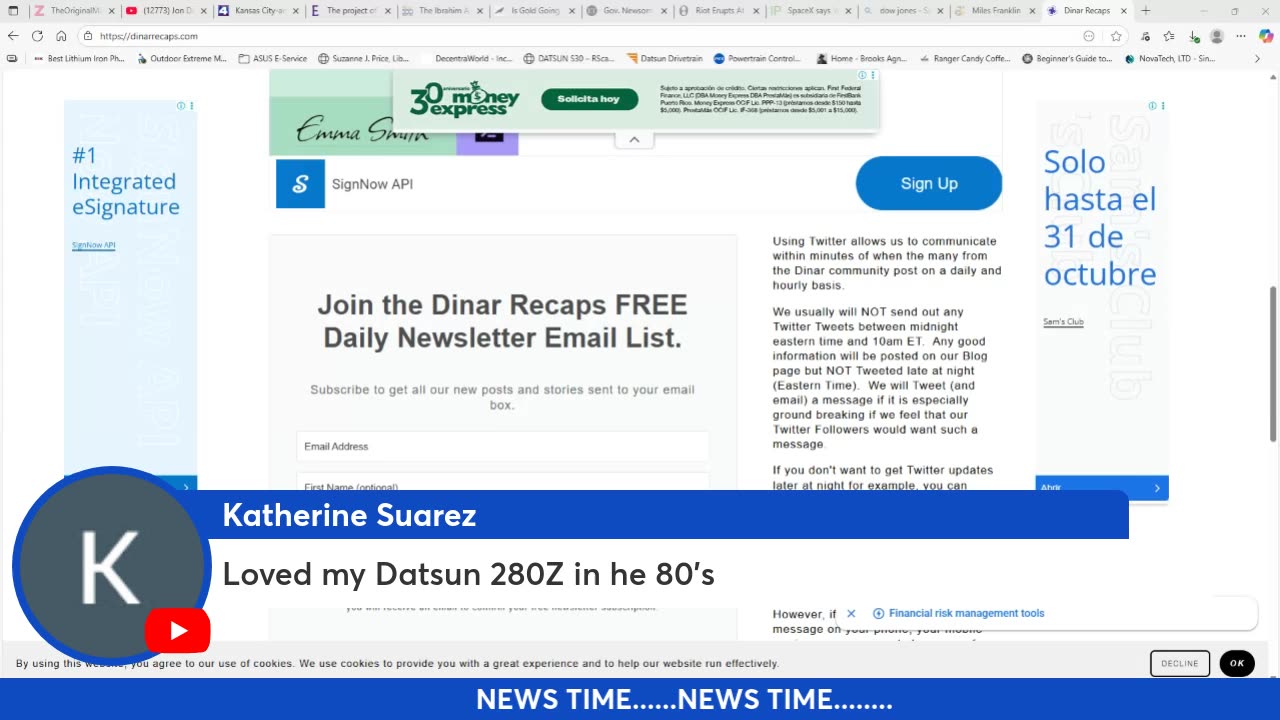Open the media control music icon
The height and width of the screenshot is (720, 1280).
(x=1144, y=36)
